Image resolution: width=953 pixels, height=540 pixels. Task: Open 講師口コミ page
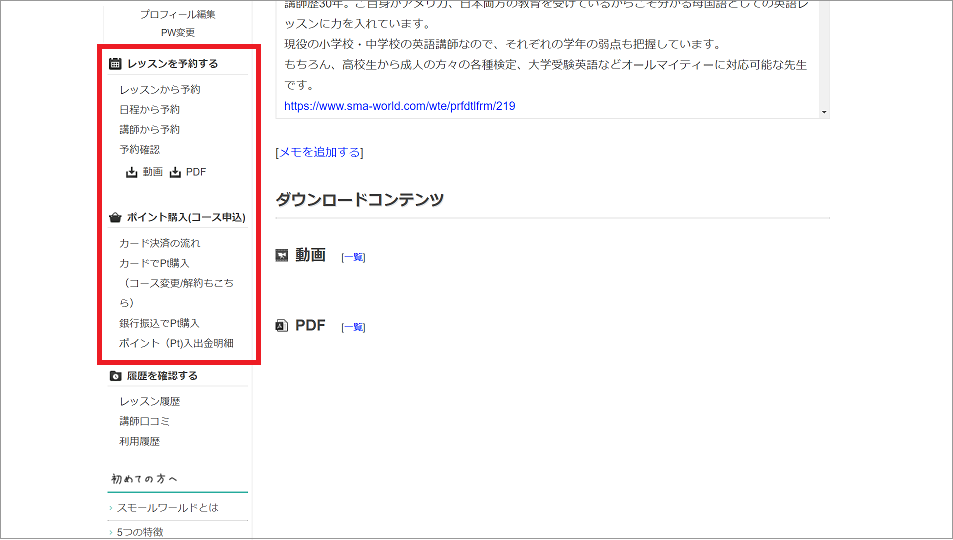tap(144, 421)
